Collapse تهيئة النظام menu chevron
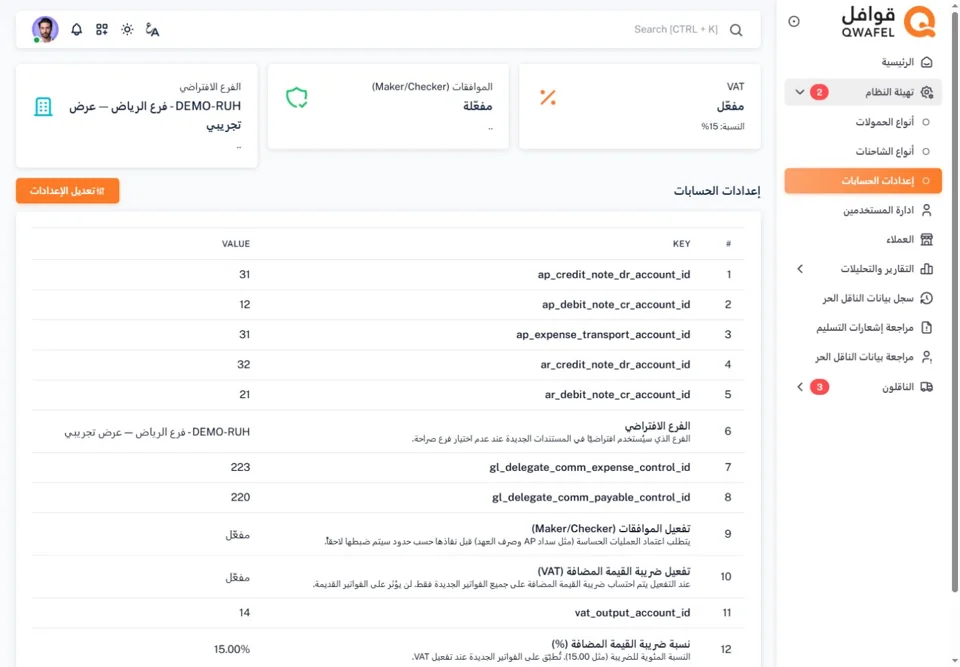Image resolution: width=960 pixels, height=667 pixels. 800,92
